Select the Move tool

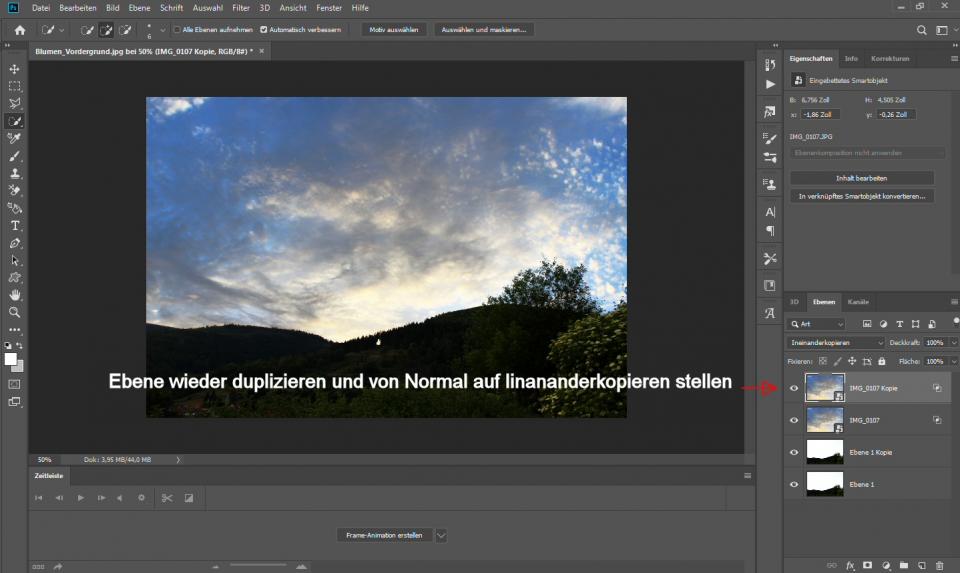15,69
